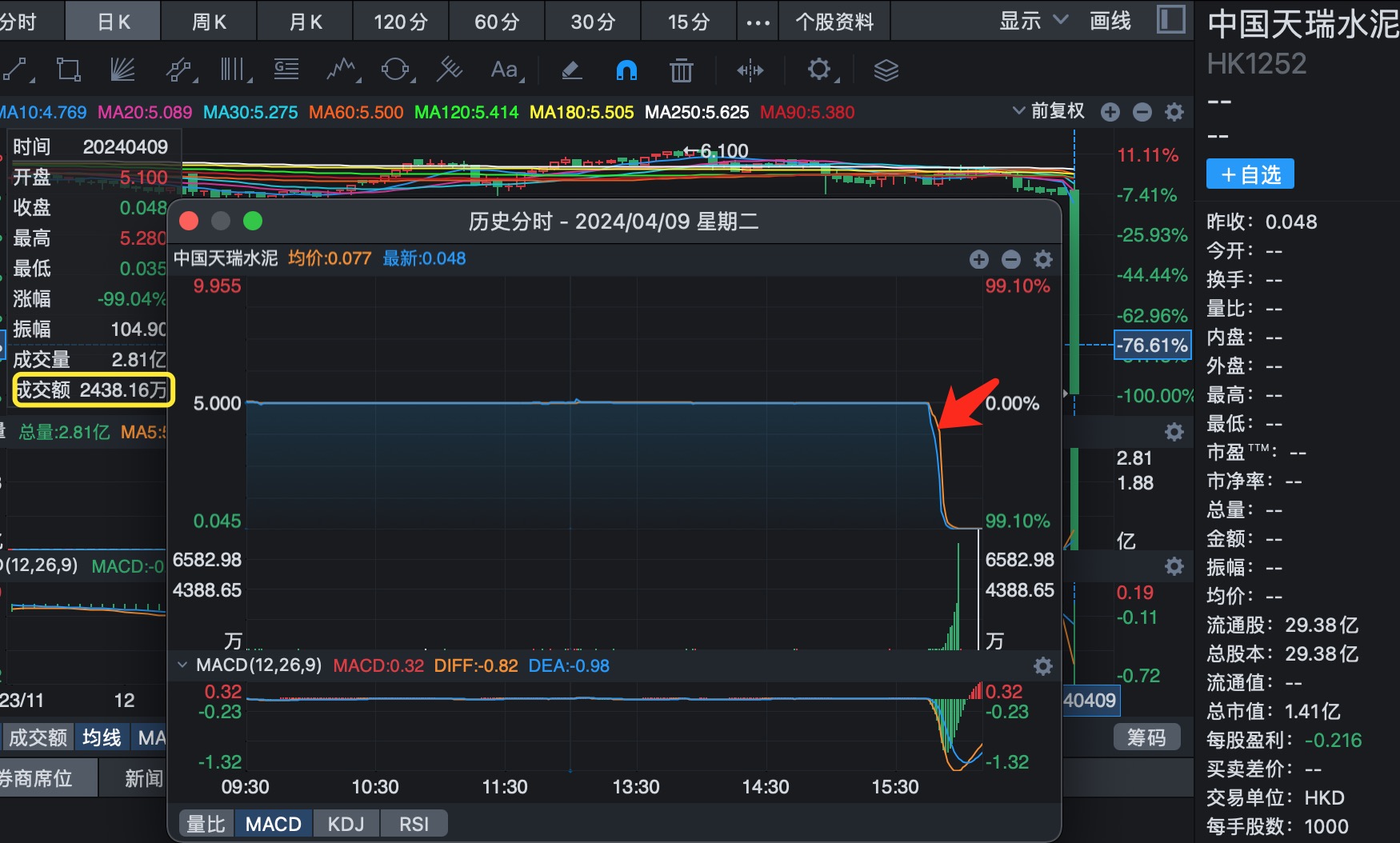Select the golden ratio levels tool
This screenshot has width=1400, height=843.
point(286,70)
